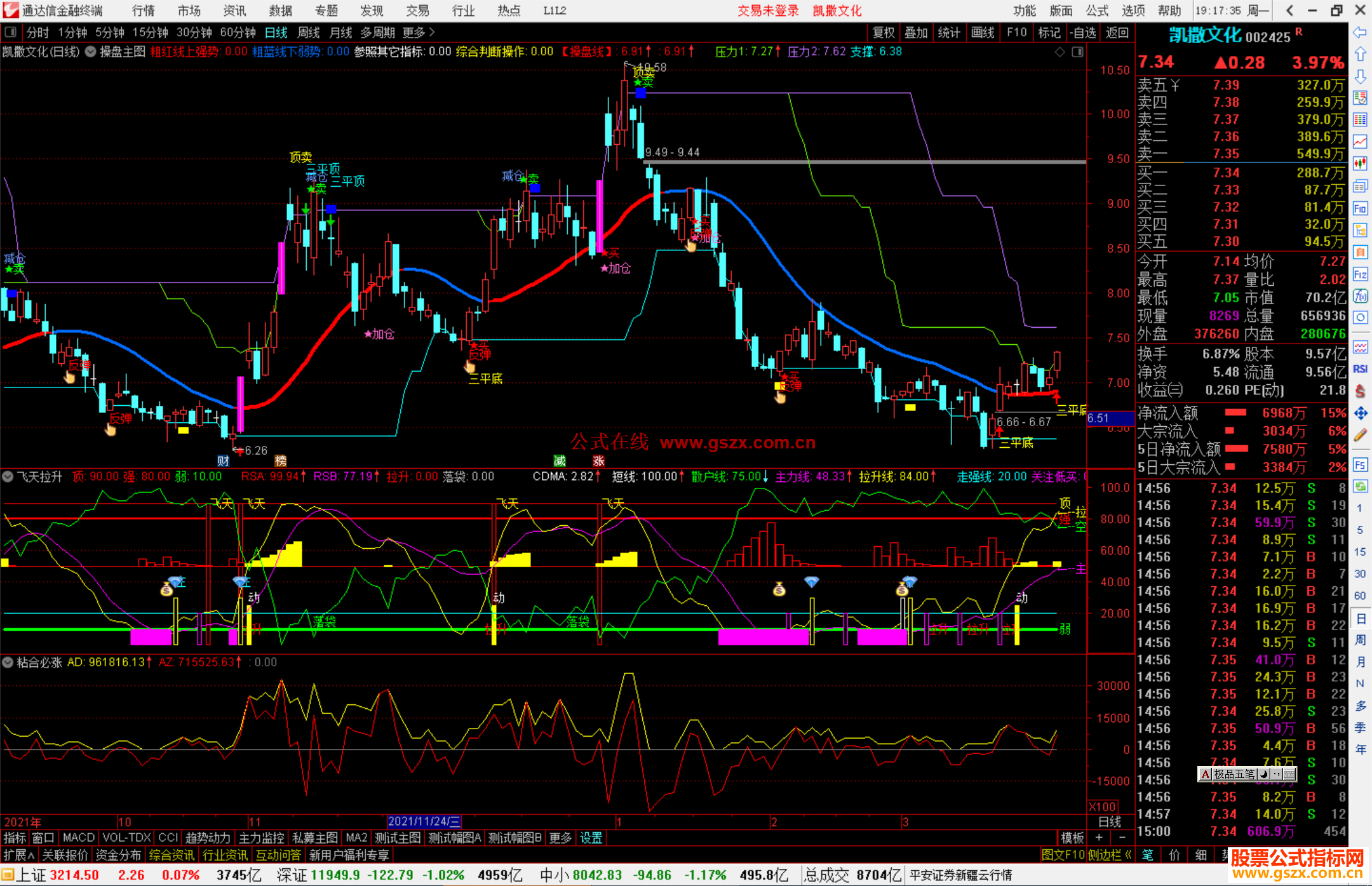Select the 15-minute period in sidebar
Image resolution: width=1372 pixels, height=886 pixels.
coord(1360,552)
